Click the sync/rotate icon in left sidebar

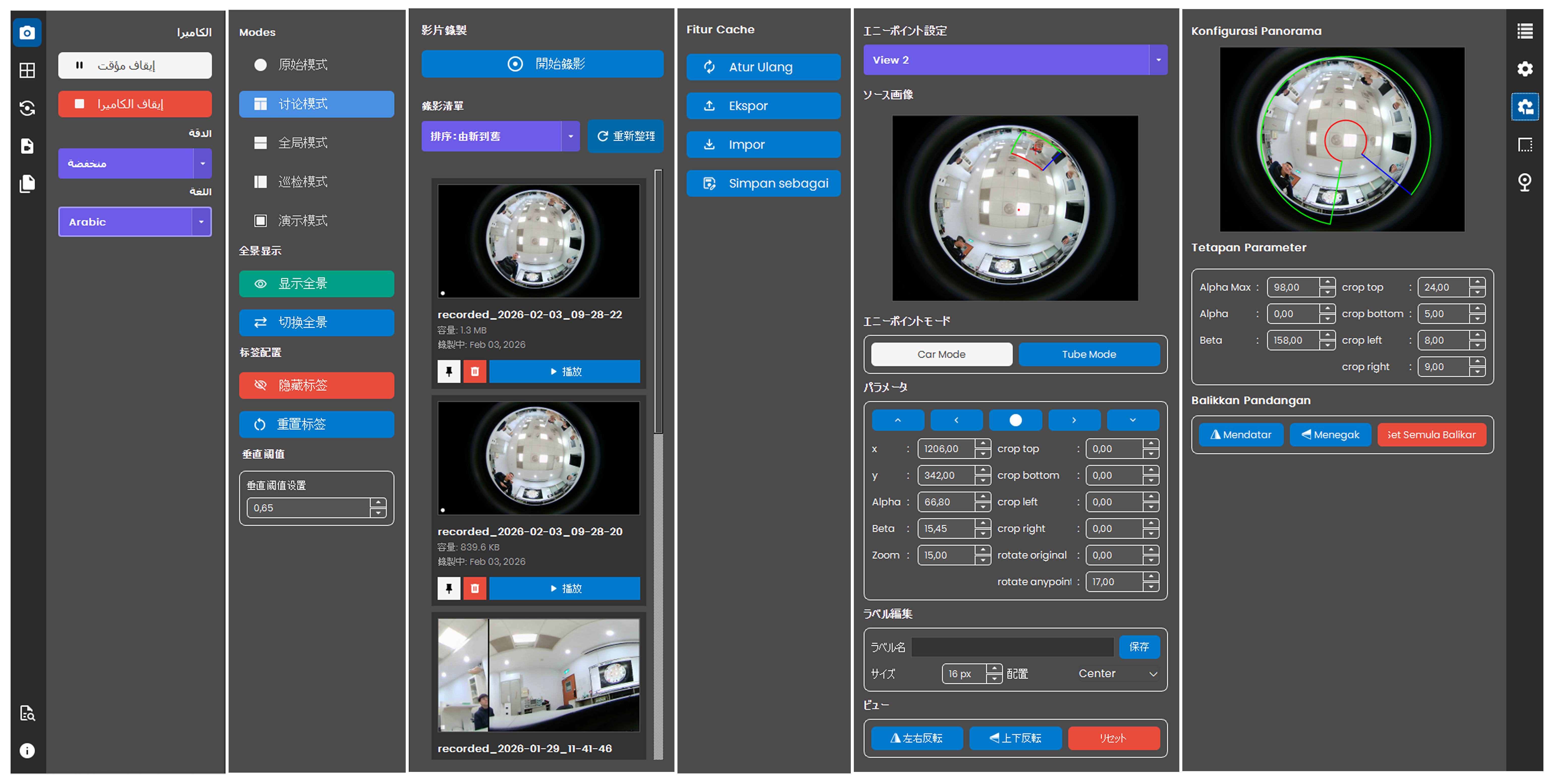point(26,108)
